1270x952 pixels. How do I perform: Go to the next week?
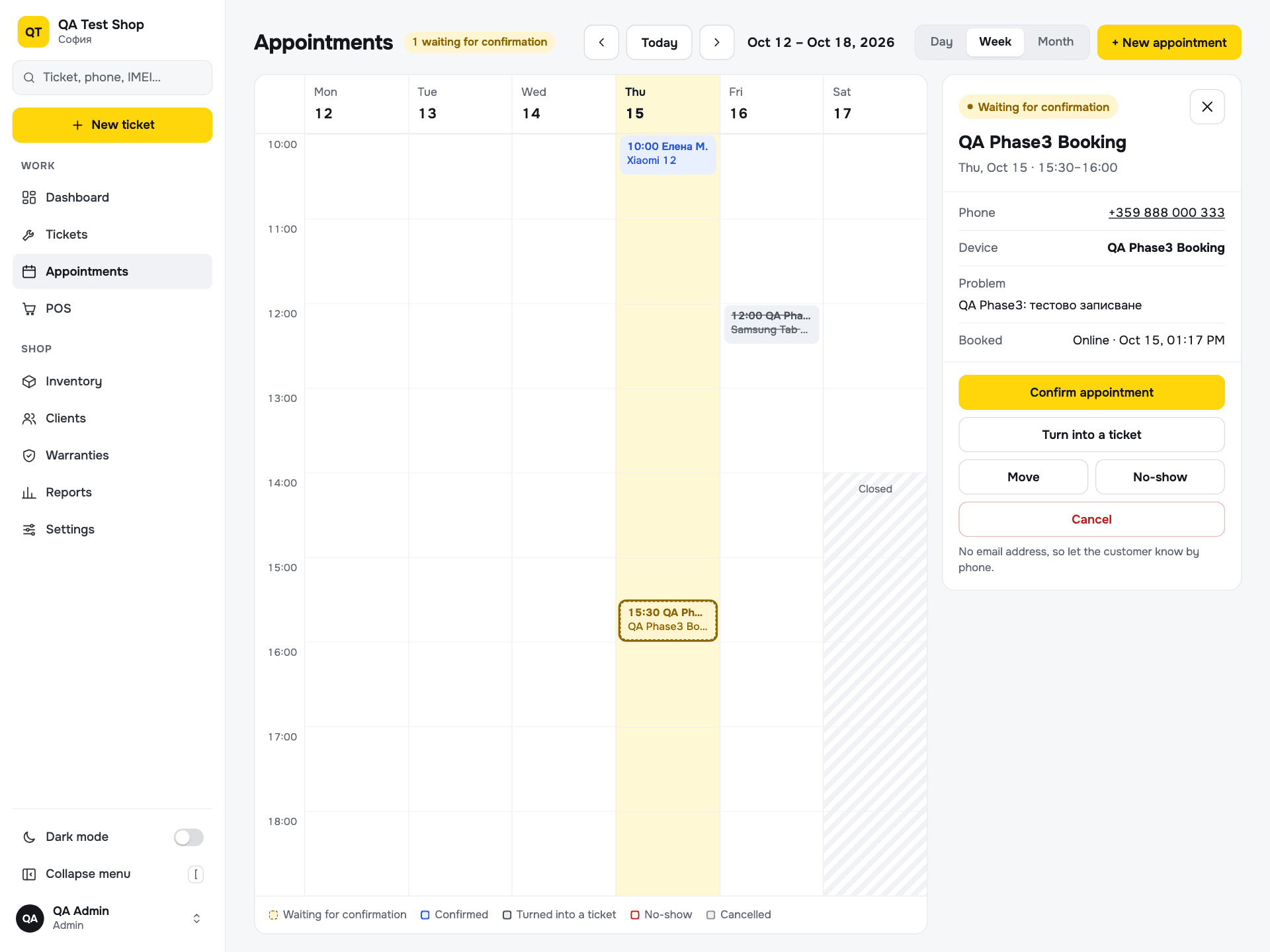coord(717,42)
